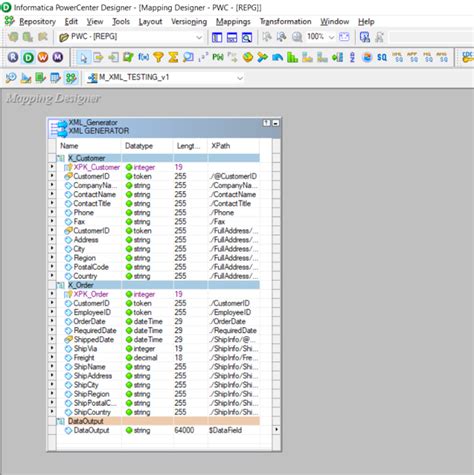Select the XPK_Customer port row
Screen dimensions: 474x475
158,167
